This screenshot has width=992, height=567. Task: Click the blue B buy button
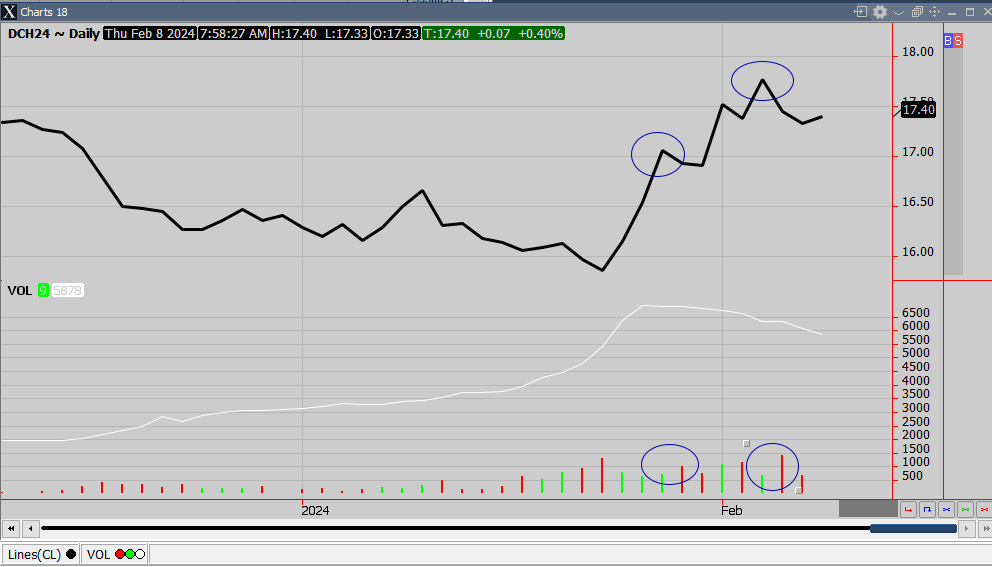[948, 41]
